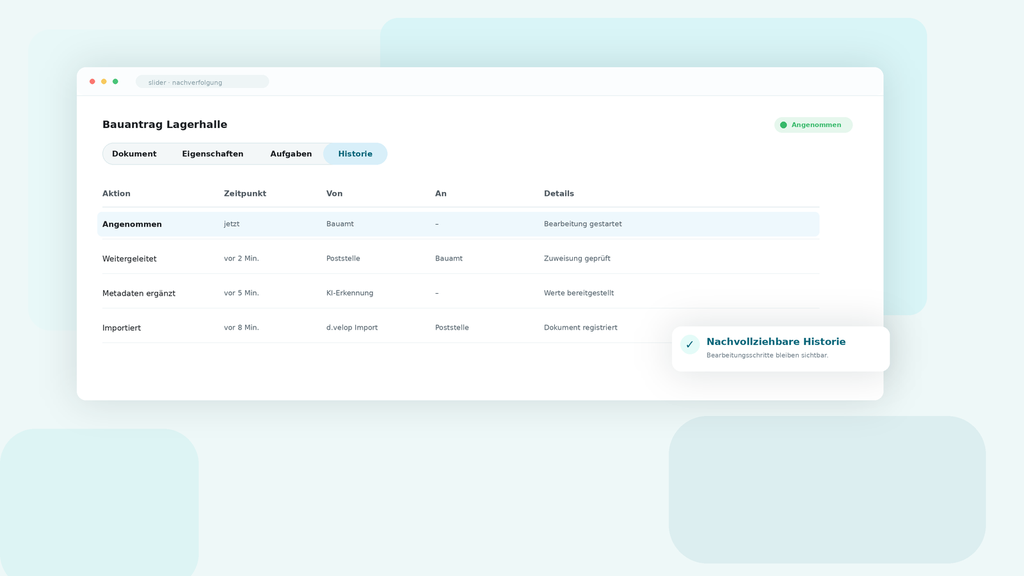Click the An column header
1024x576 pixels.
(x=441, y=193)
